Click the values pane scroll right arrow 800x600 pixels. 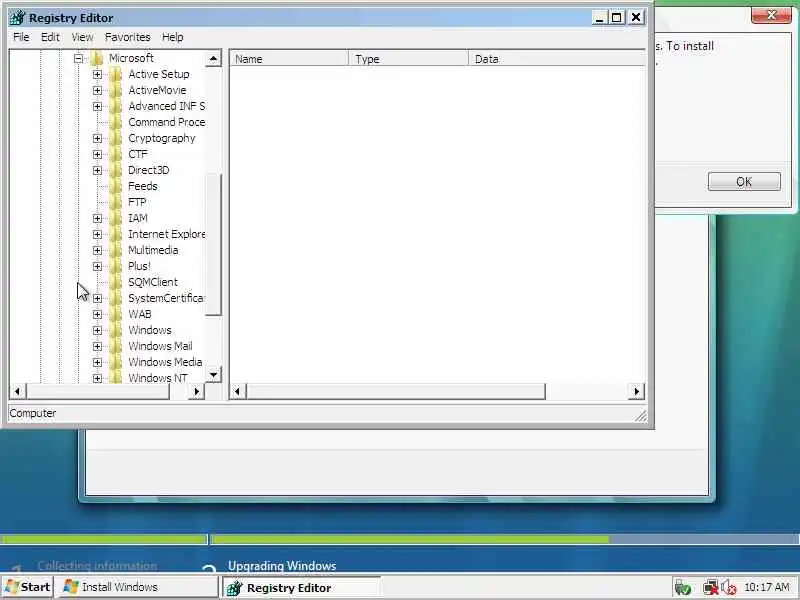click(637, 392)
